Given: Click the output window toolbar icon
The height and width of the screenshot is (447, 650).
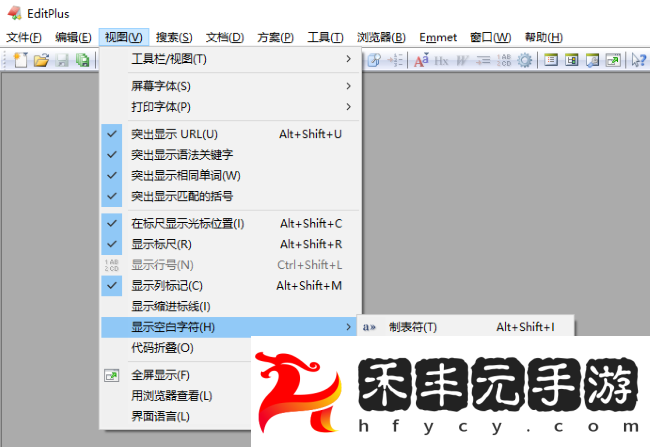Looking at the screenshot, I should pyautogui.click(x=592, y=61).
